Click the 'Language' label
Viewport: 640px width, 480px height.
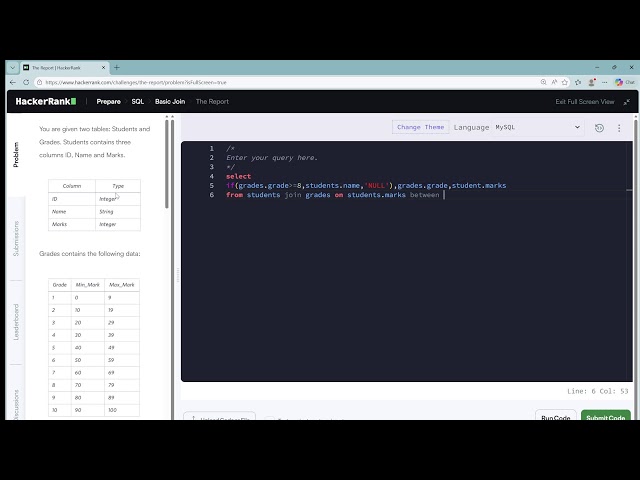pyautogui.click(x=471, y=127)
